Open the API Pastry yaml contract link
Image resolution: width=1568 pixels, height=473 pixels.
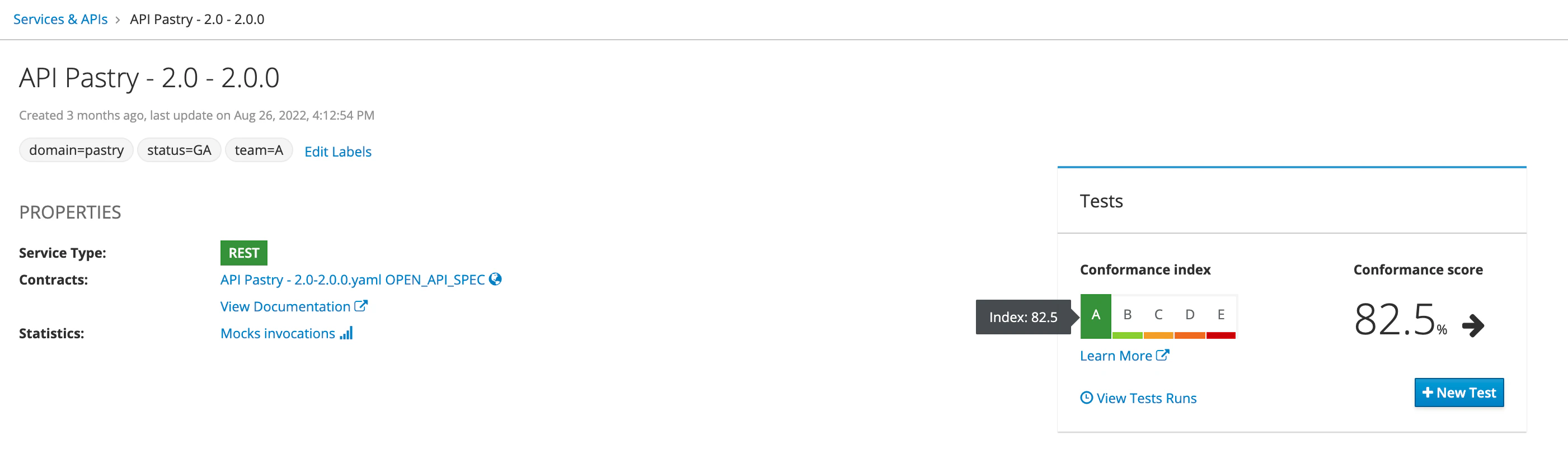[x=353, y=280]
